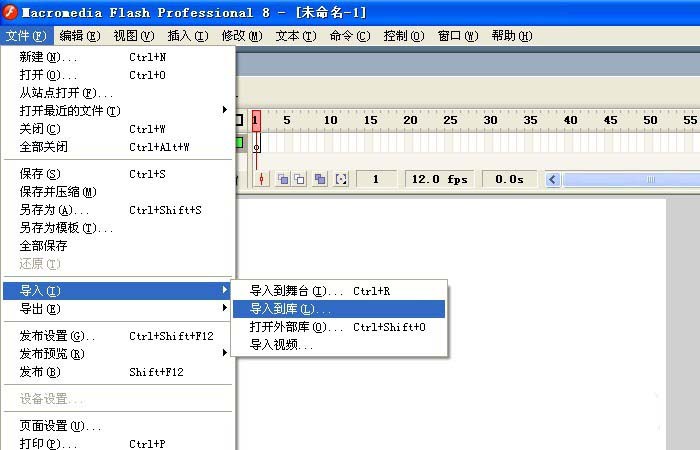Screen dimensions: 700x450
Task: Click the red playhead at frame 1
Action: pyautogui.click(x=256, y=121)
